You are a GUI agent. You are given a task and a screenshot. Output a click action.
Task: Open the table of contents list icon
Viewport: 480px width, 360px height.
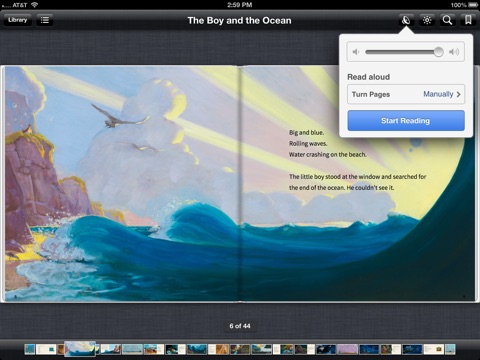45,20
